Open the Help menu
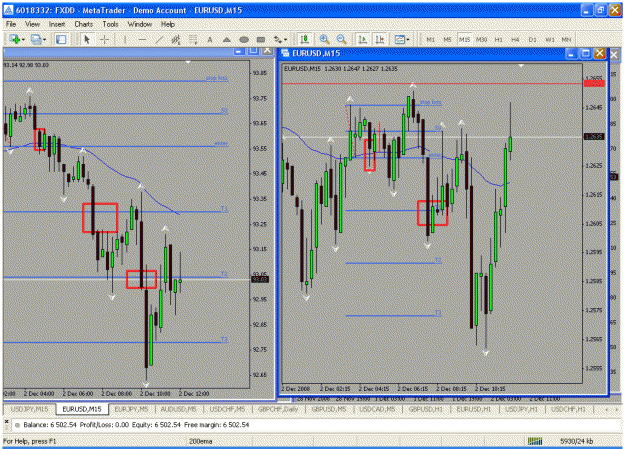This screenshot has height=449, width=625. coord(168,24)
